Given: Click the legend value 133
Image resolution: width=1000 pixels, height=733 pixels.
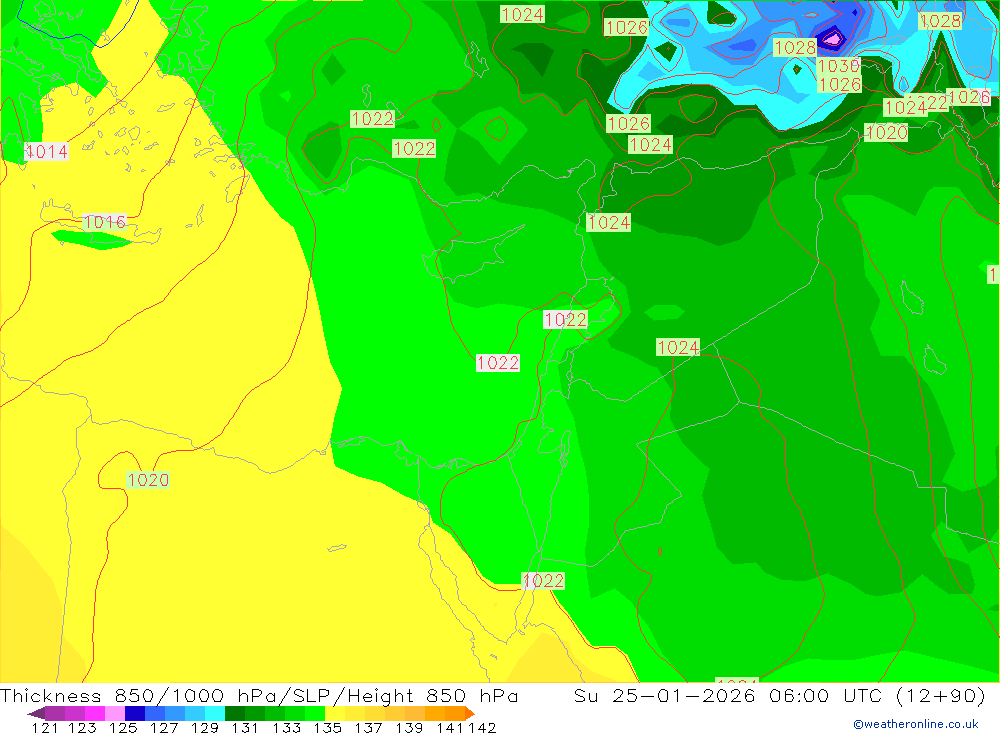Looking at the screenshot, I should pyautogui.click(x=286, y=727).
